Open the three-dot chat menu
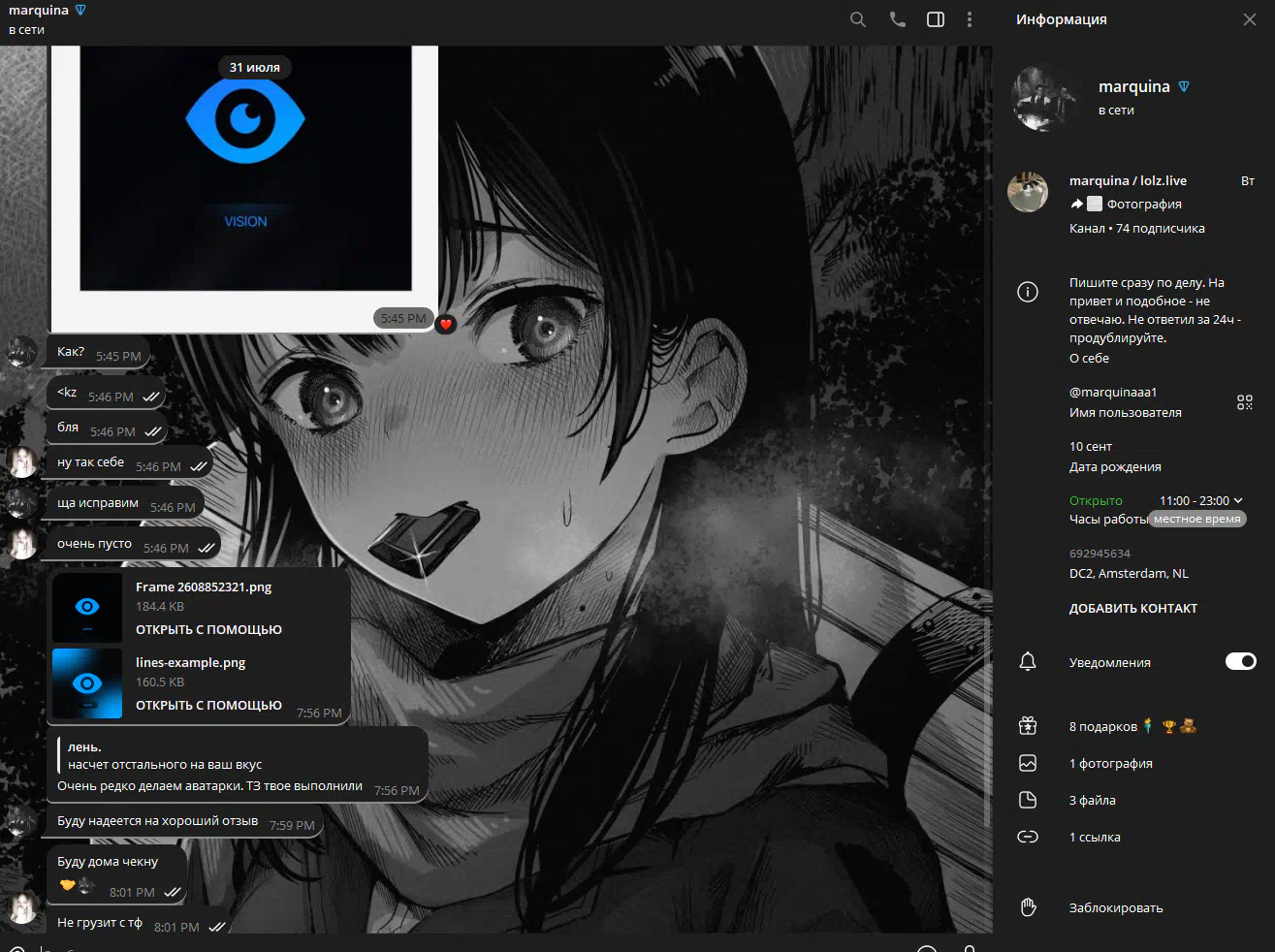Screen dimensions: 1275x952 pyautogui.click(x=970, y=19)
